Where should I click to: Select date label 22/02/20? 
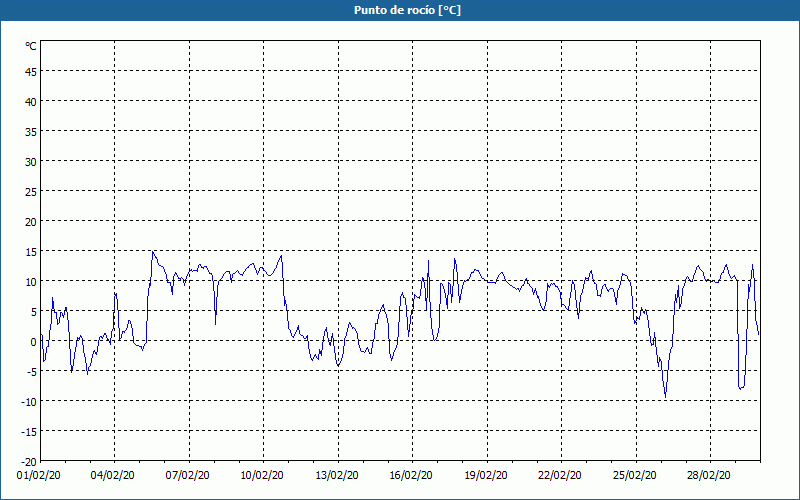pyautogui.click(x=560, y=475)
